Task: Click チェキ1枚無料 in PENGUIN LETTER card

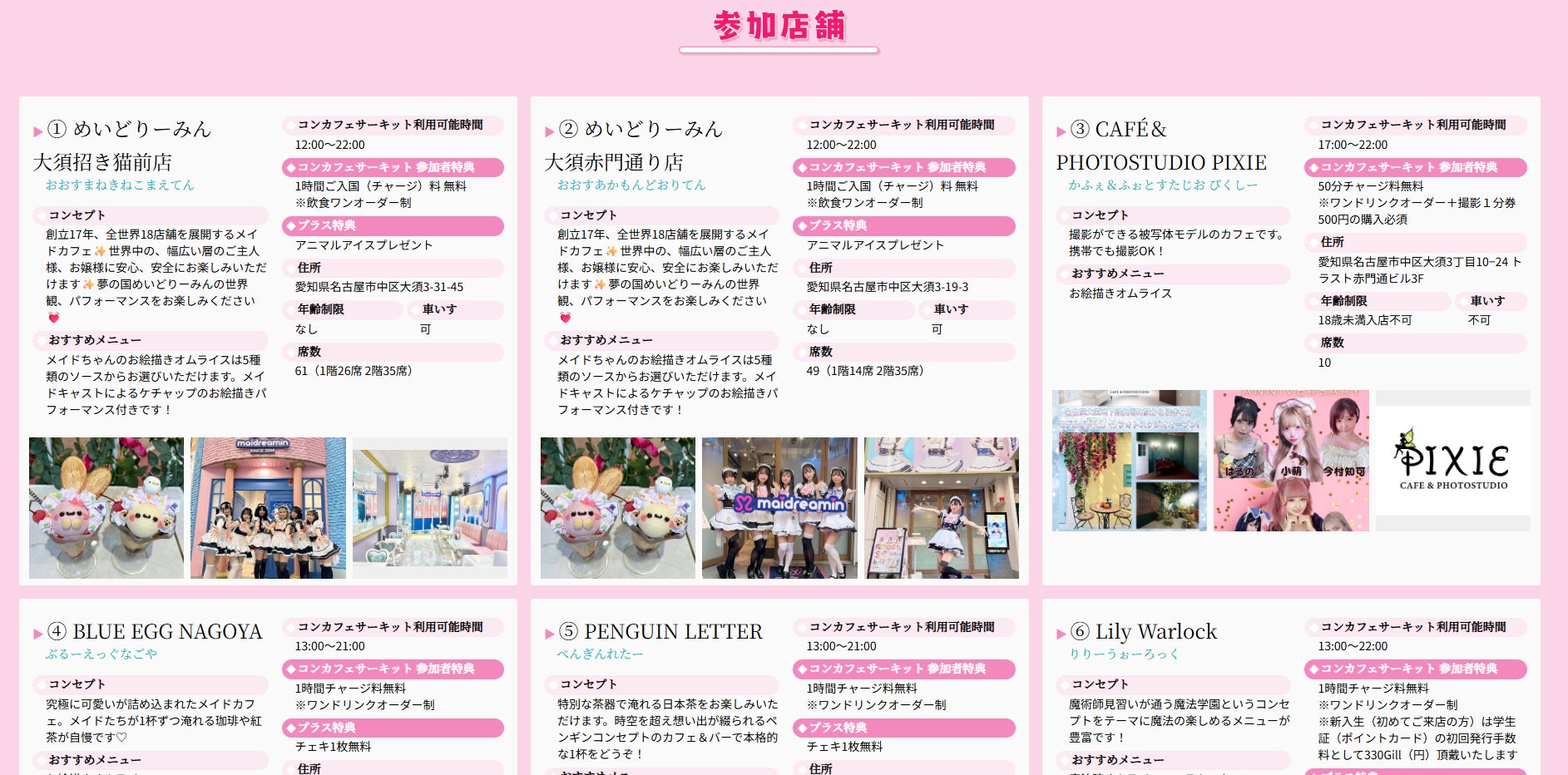Action: [844, 747]
